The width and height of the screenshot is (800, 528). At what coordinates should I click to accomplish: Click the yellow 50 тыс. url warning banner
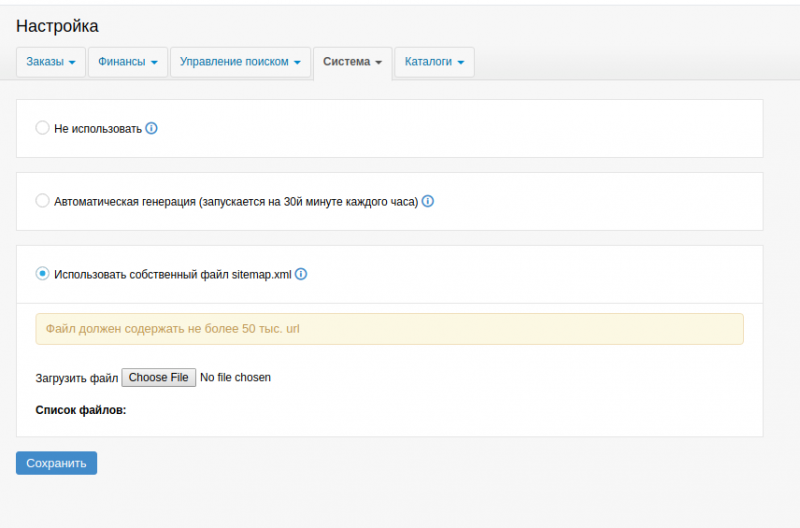389,329
